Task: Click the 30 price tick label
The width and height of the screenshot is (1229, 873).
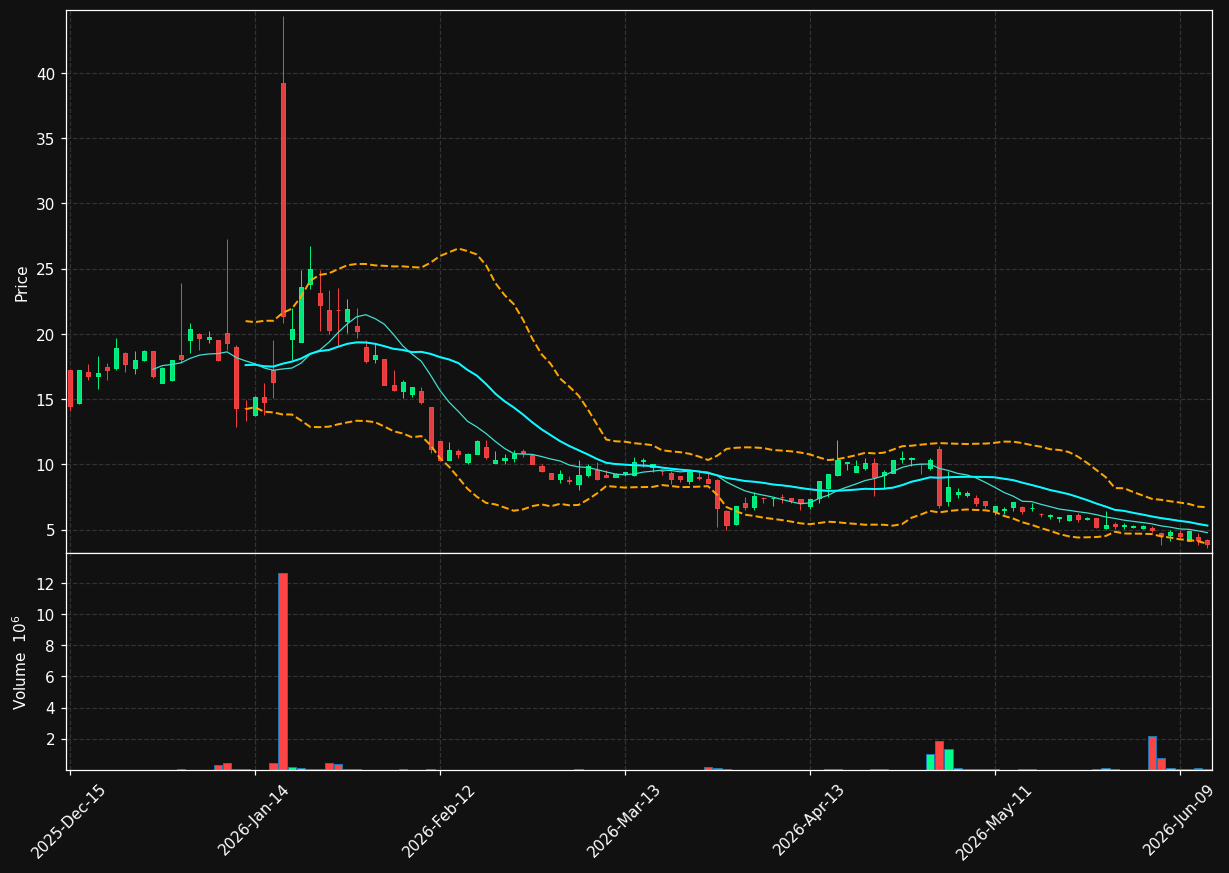Action: [48, 204]
